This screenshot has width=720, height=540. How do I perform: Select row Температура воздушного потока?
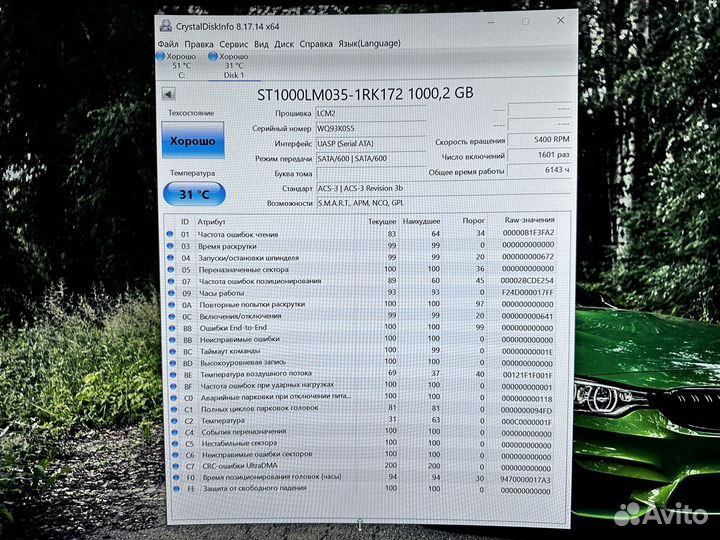(362, 374)
